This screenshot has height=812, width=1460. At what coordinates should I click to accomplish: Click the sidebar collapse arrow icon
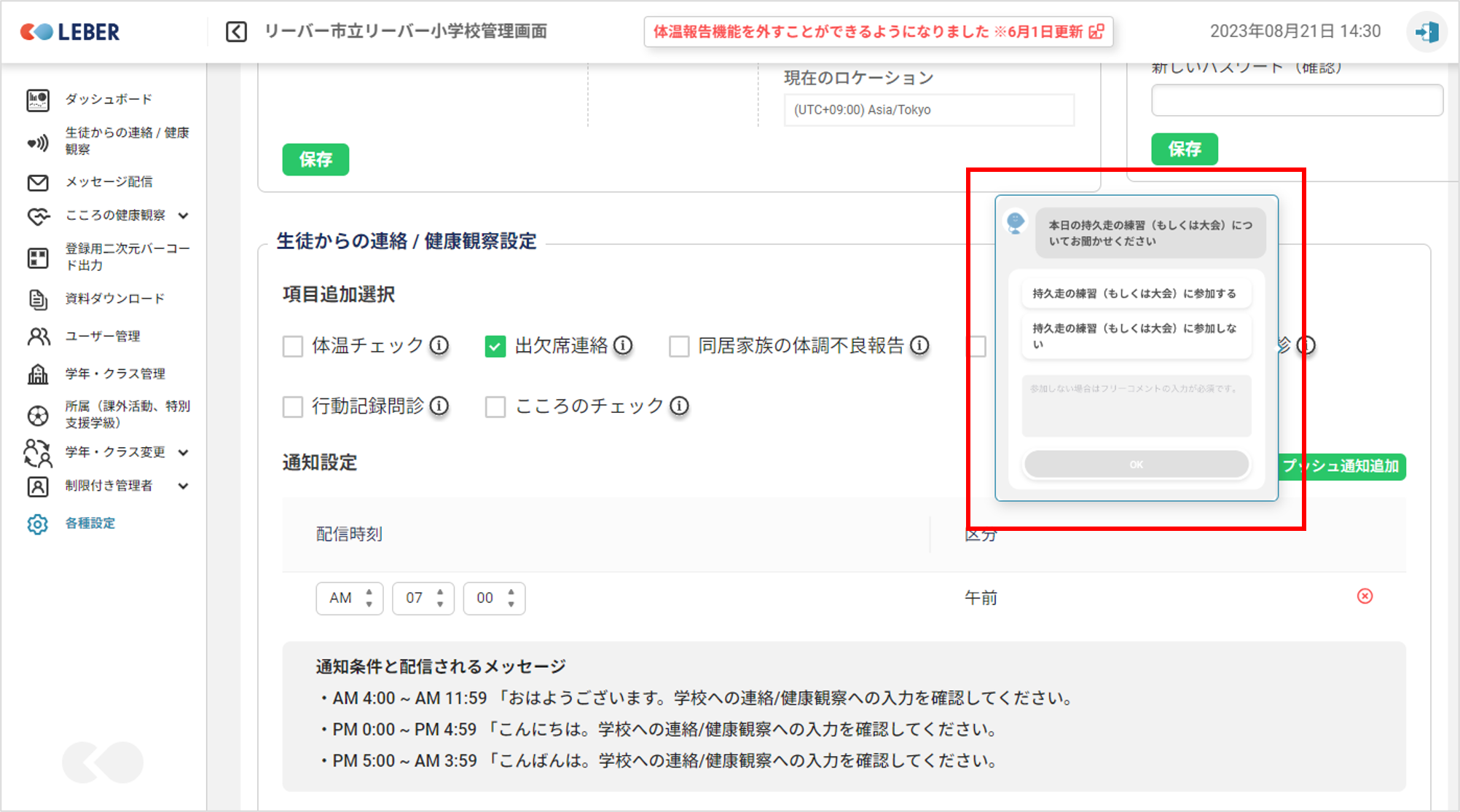coord(236,31)
